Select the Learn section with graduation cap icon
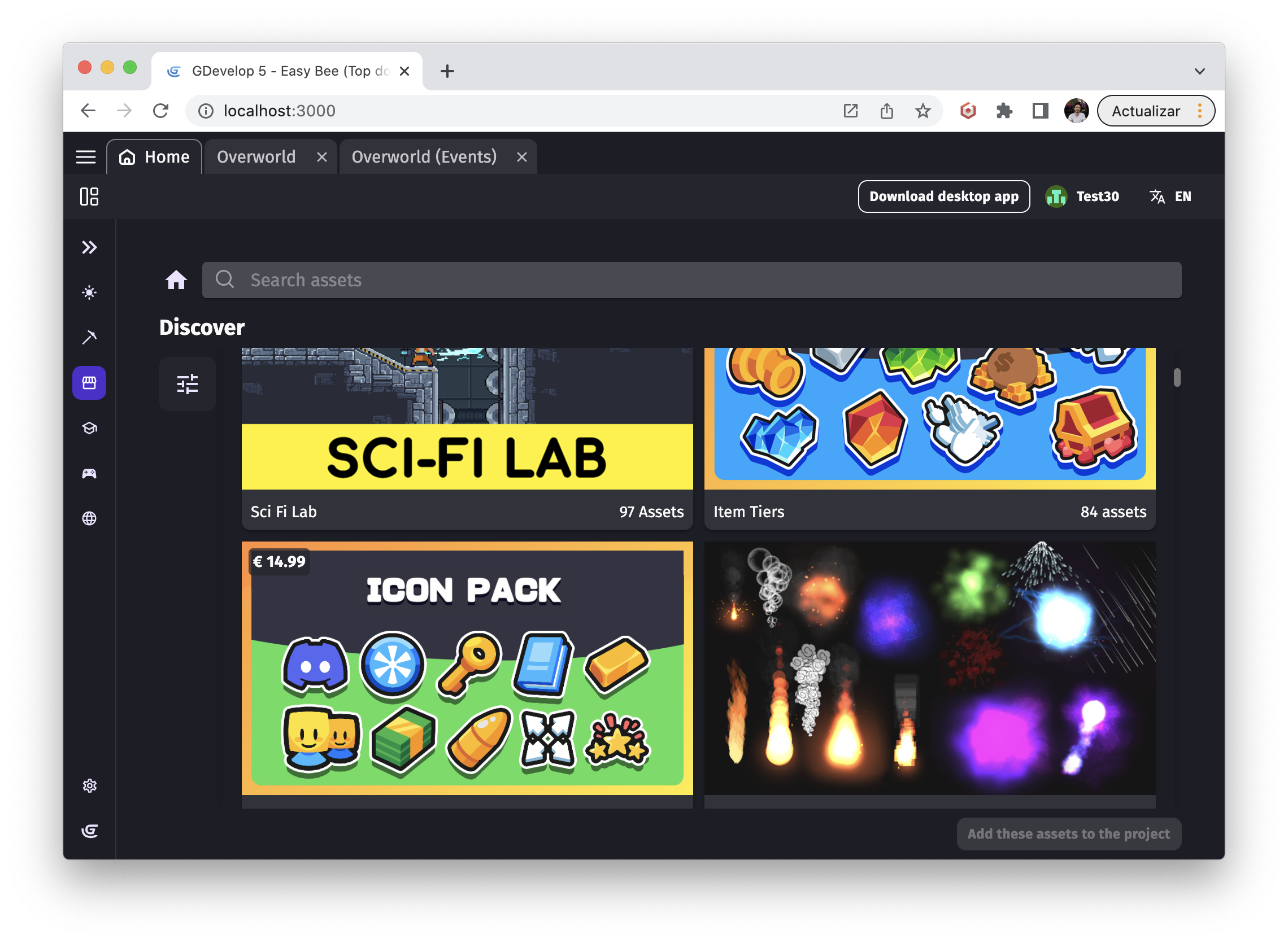Screen dimensions: 1288x943 90,428
